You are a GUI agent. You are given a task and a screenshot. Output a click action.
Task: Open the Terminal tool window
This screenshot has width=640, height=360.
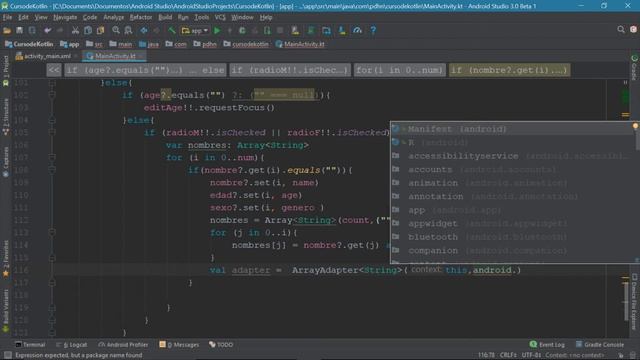tap(30, 345)
